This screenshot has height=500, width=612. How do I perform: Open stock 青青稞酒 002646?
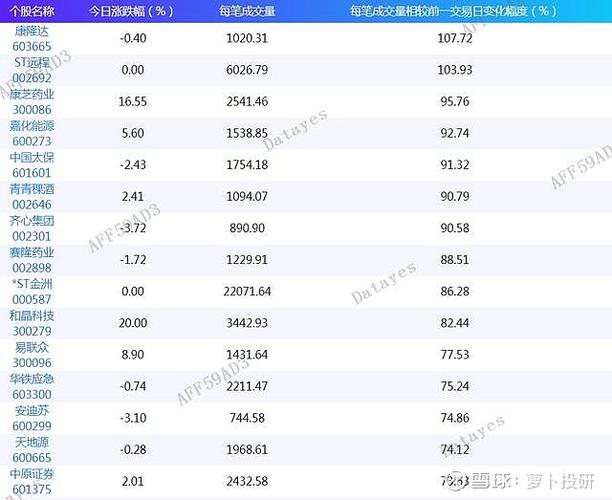tap(32, 197)
